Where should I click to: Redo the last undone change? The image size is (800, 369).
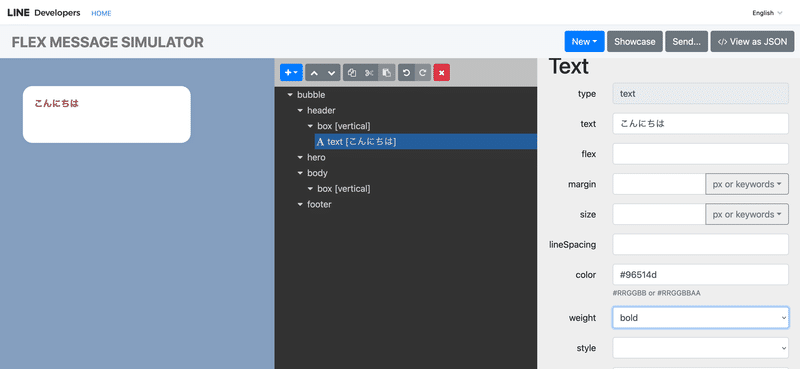[423, 72]
